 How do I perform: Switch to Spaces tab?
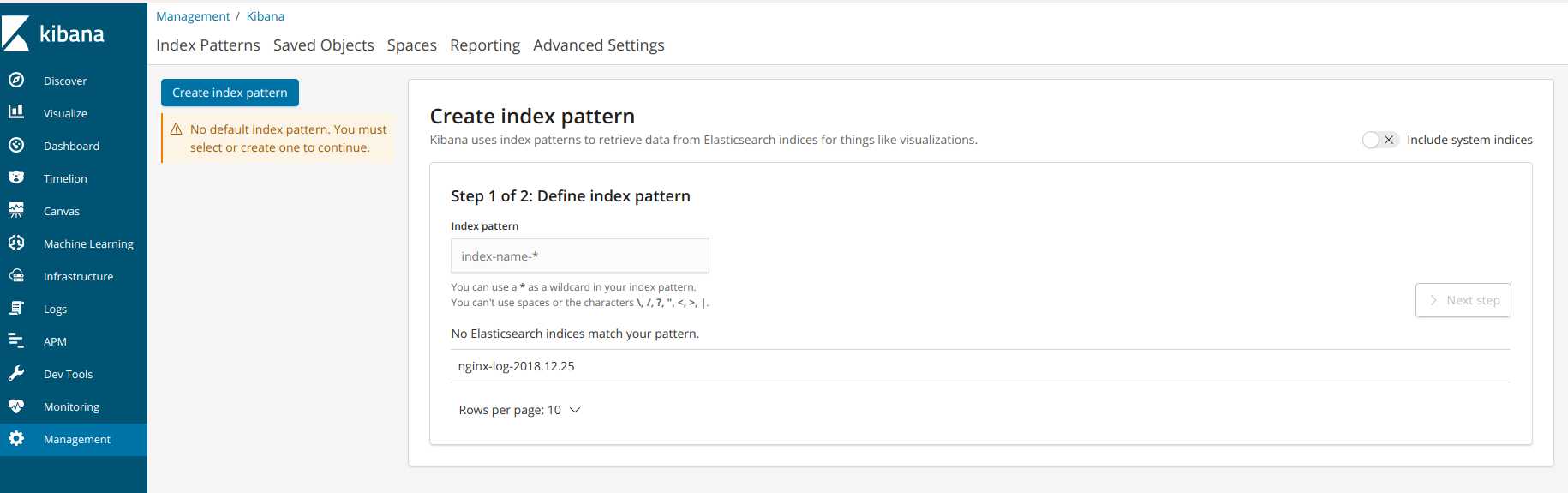tap(412, 45)
